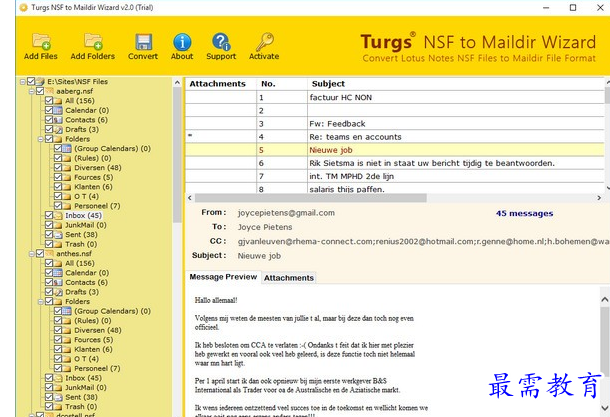Select Trash (0) folder under aaberg.nsf

81,244
